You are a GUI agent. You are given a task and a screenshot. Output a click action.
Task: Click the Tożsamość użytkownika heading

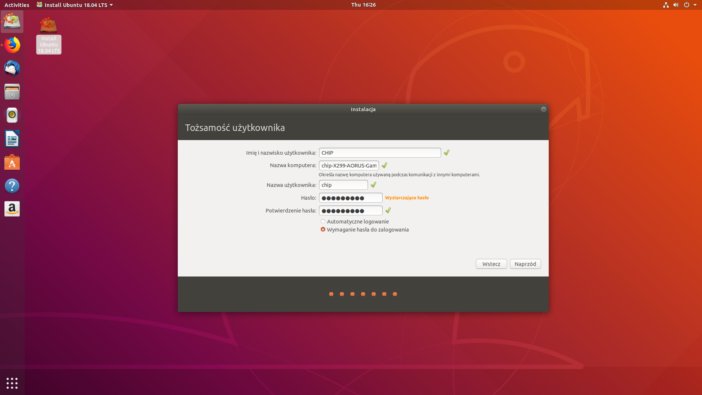(235, 128)
